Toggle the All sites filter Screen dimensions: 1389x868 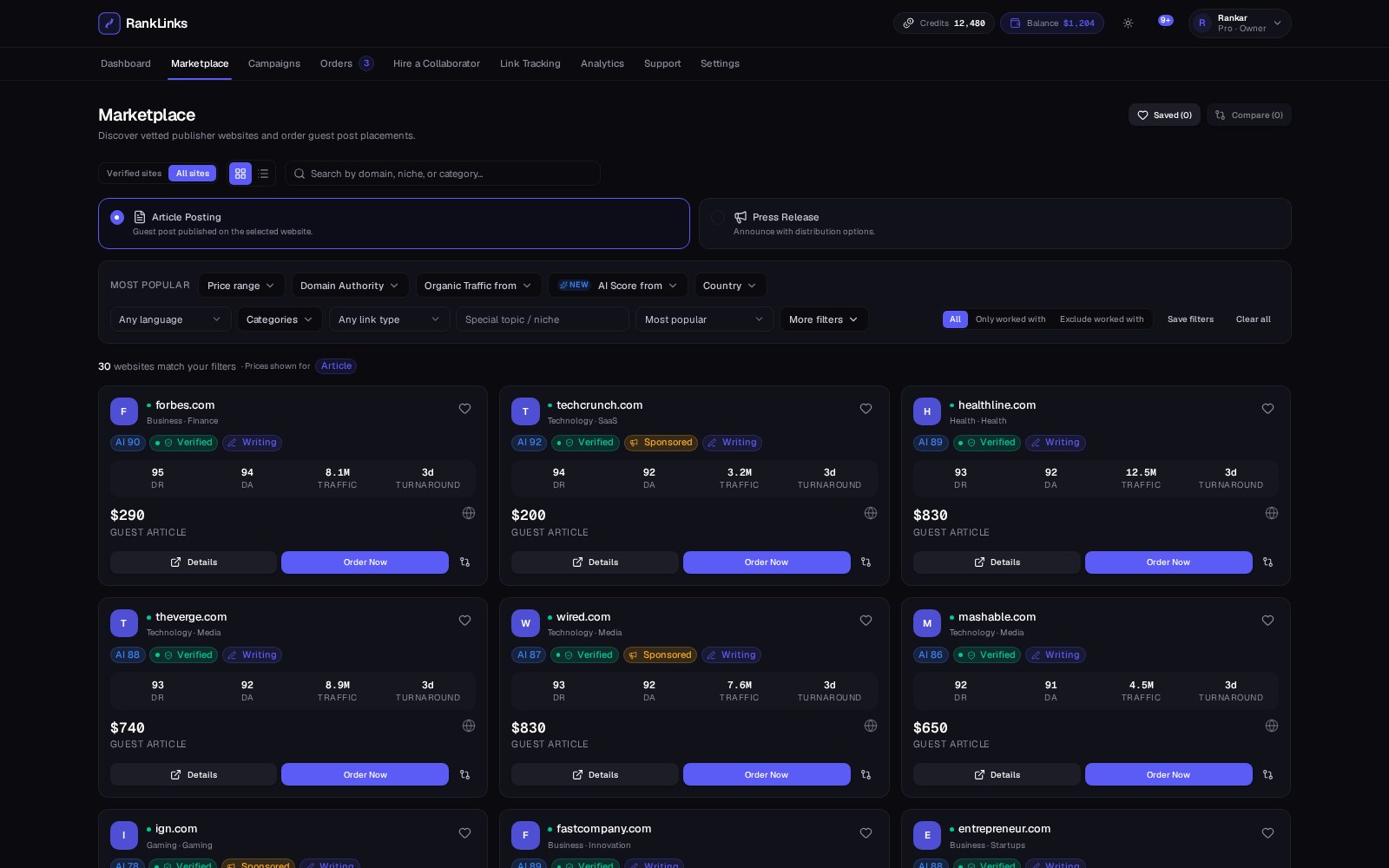tap(193, 174)
